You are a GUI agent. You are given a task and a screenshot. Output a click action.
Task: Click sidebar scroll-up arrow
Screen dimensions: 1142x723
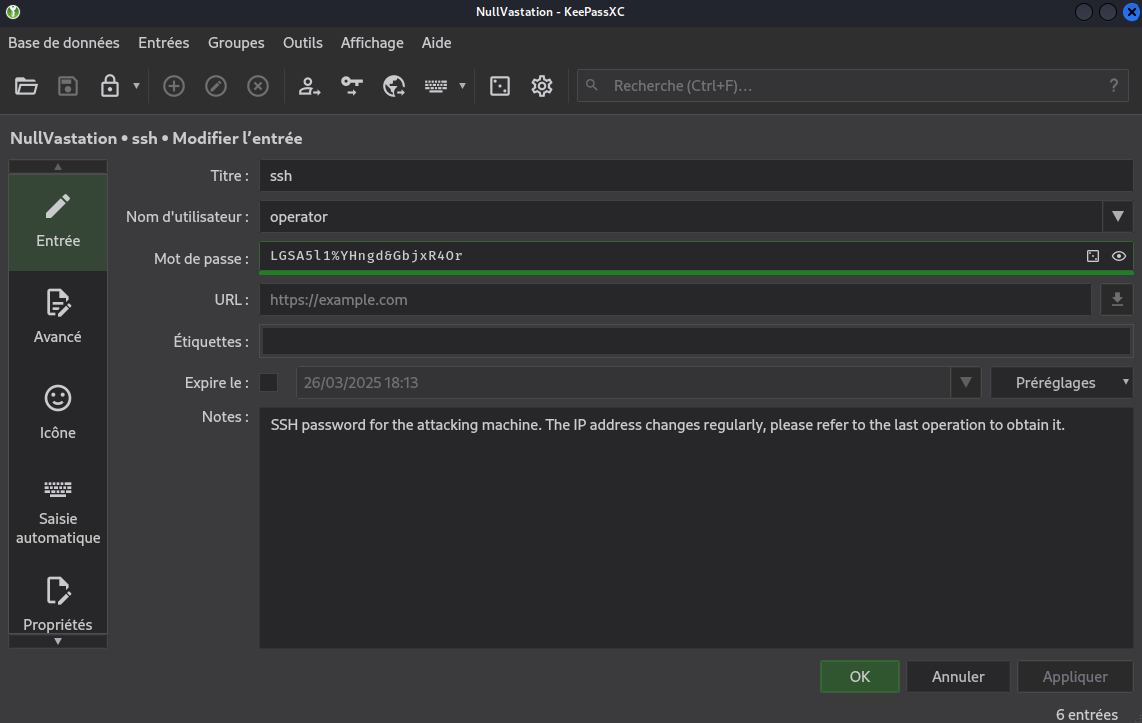coord(58,167)
